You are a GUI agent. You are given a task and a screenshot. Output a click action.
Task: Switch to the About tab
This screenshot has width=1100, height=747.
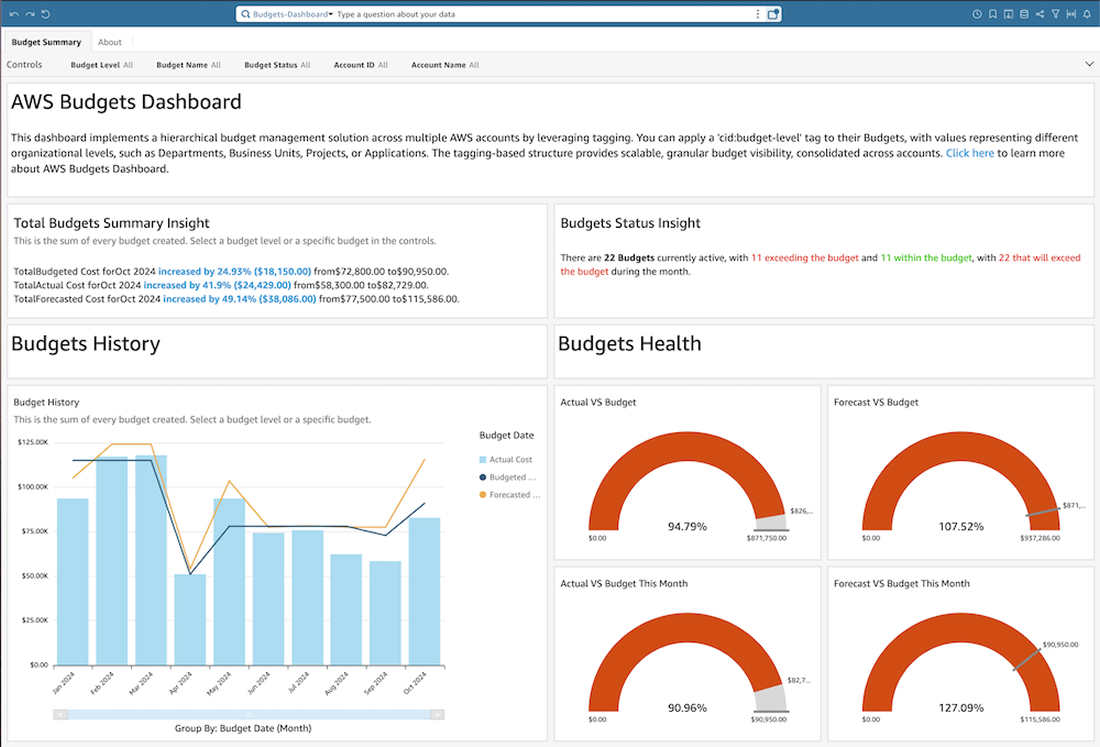click(110, 41)
